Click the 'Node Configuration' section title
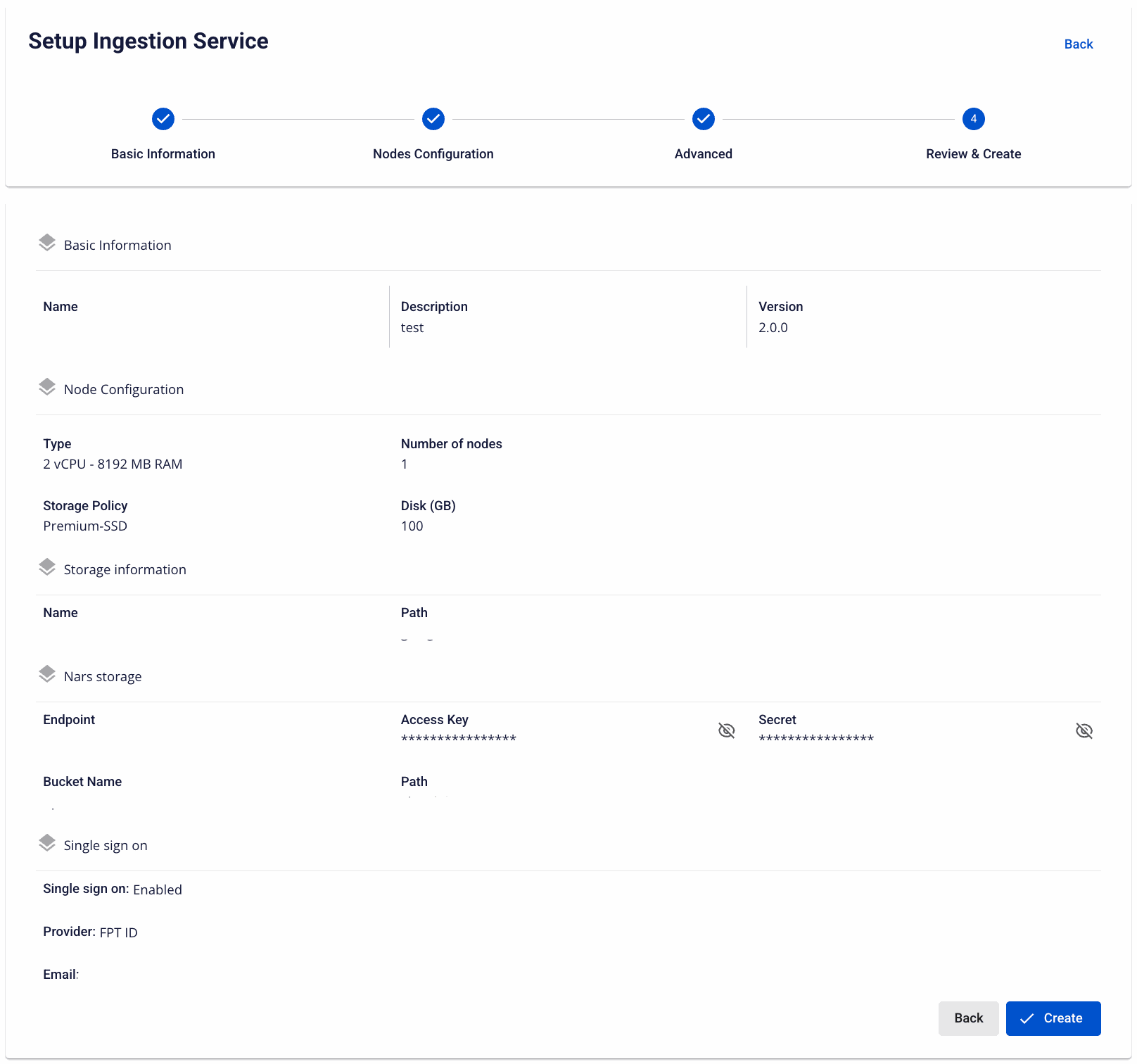 point(124,390)
